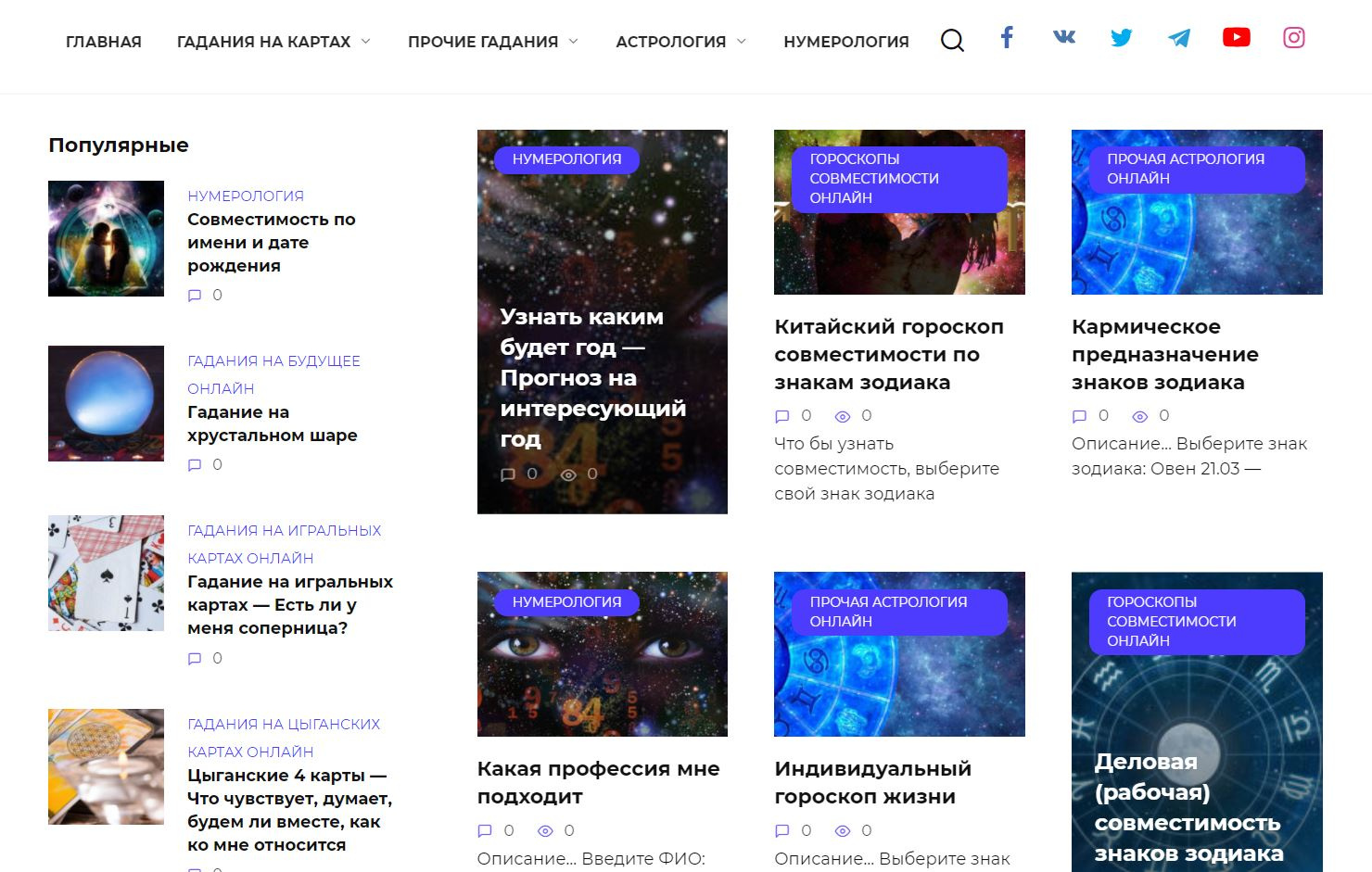Click candle thumbnail for Цыганские 4 карты
Viewport: 1372px width, 872px height.
point(106,766)
